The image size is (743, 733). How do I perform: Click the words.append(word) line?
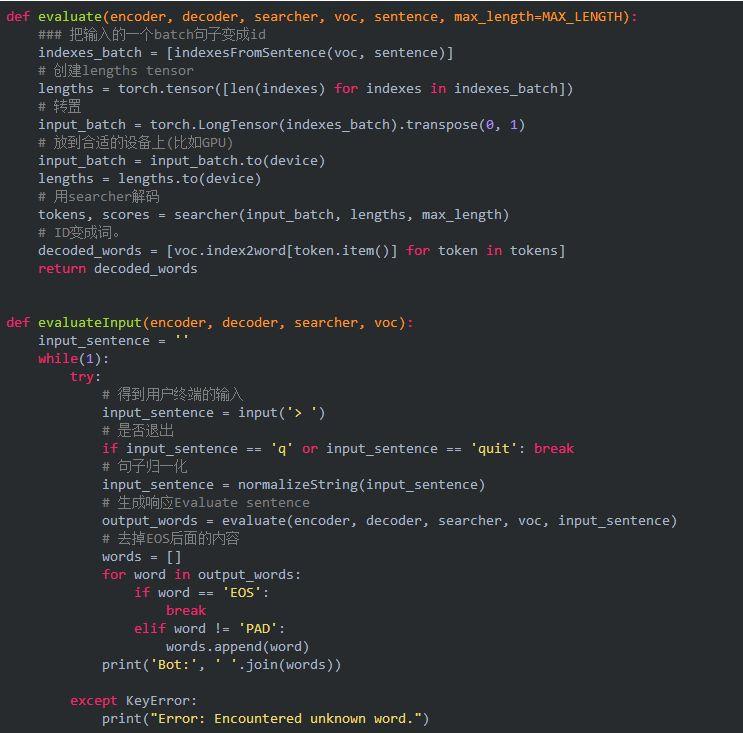pos(237,647)
